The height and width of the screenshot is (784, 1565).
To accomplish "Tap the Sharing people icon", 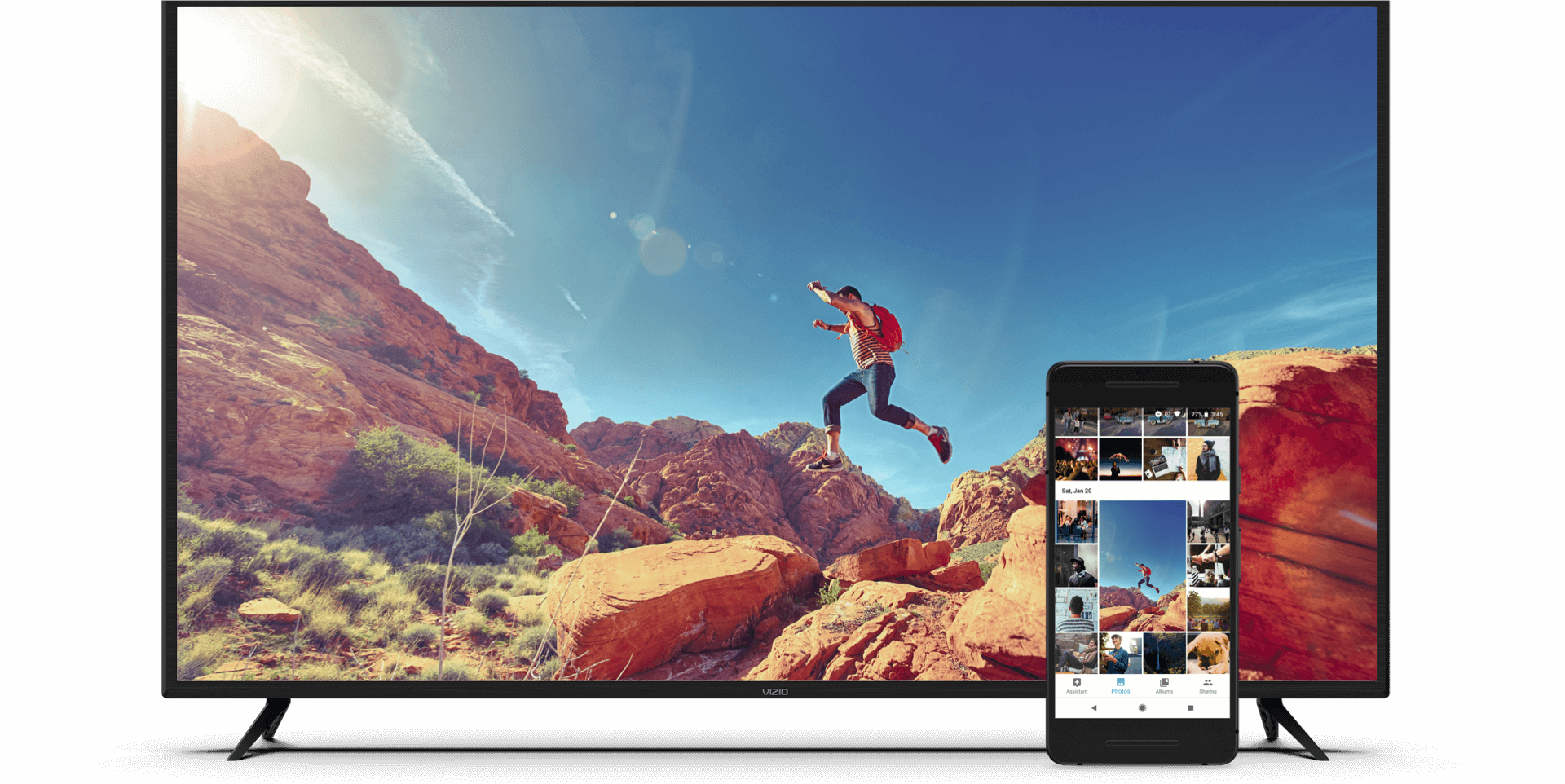I will pyautogui.click(x=1208, y=683).
